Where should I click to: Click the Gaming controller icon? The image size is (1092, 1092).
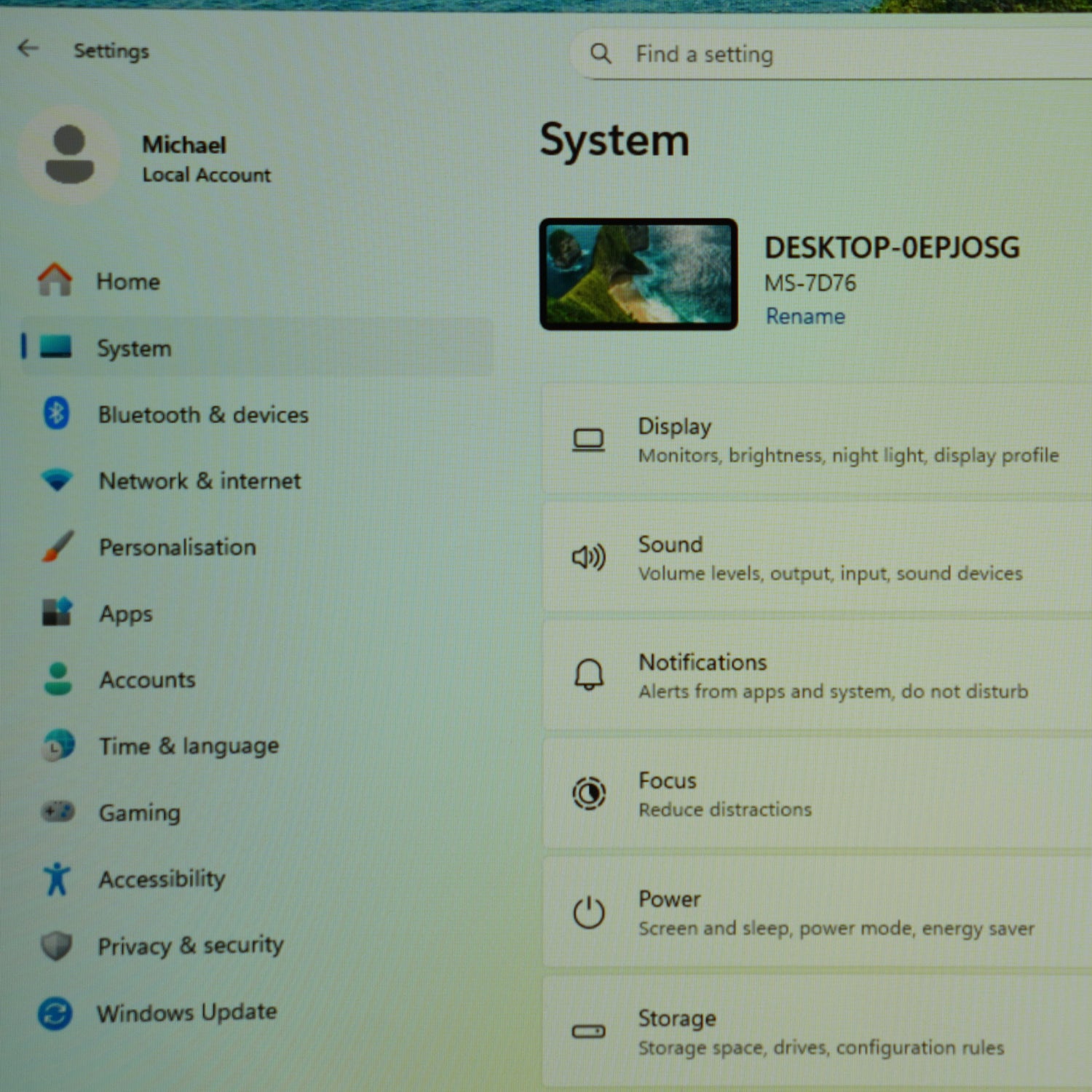pyautogui.click(x=58, y=811)
